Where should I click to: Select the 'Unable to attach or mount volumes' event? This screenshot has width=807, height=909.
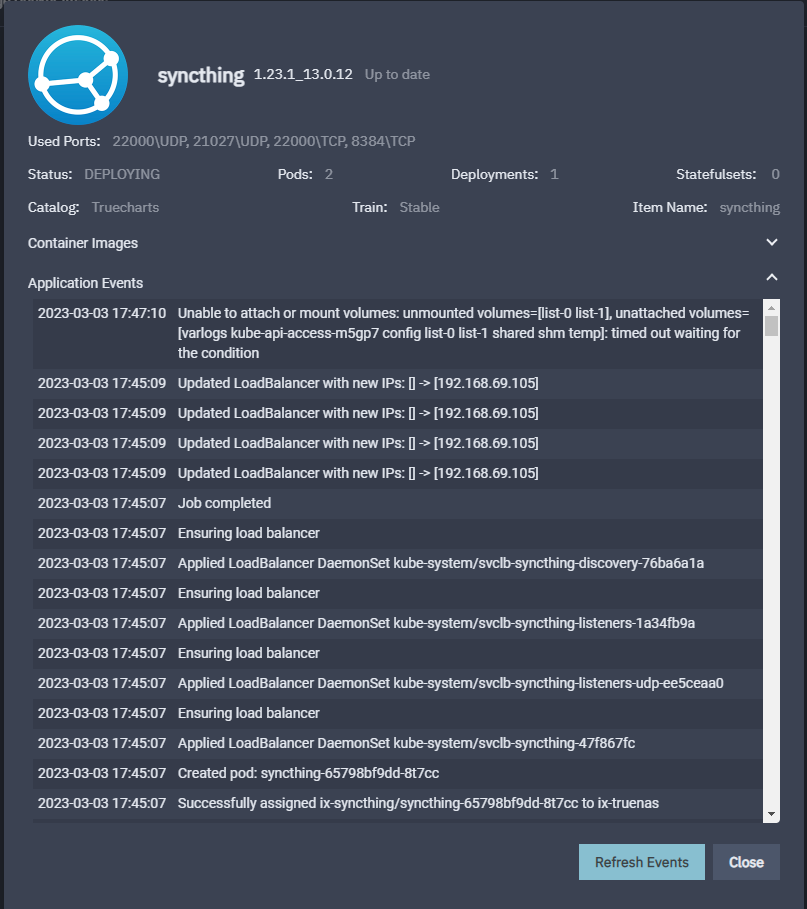pos(398,333)
